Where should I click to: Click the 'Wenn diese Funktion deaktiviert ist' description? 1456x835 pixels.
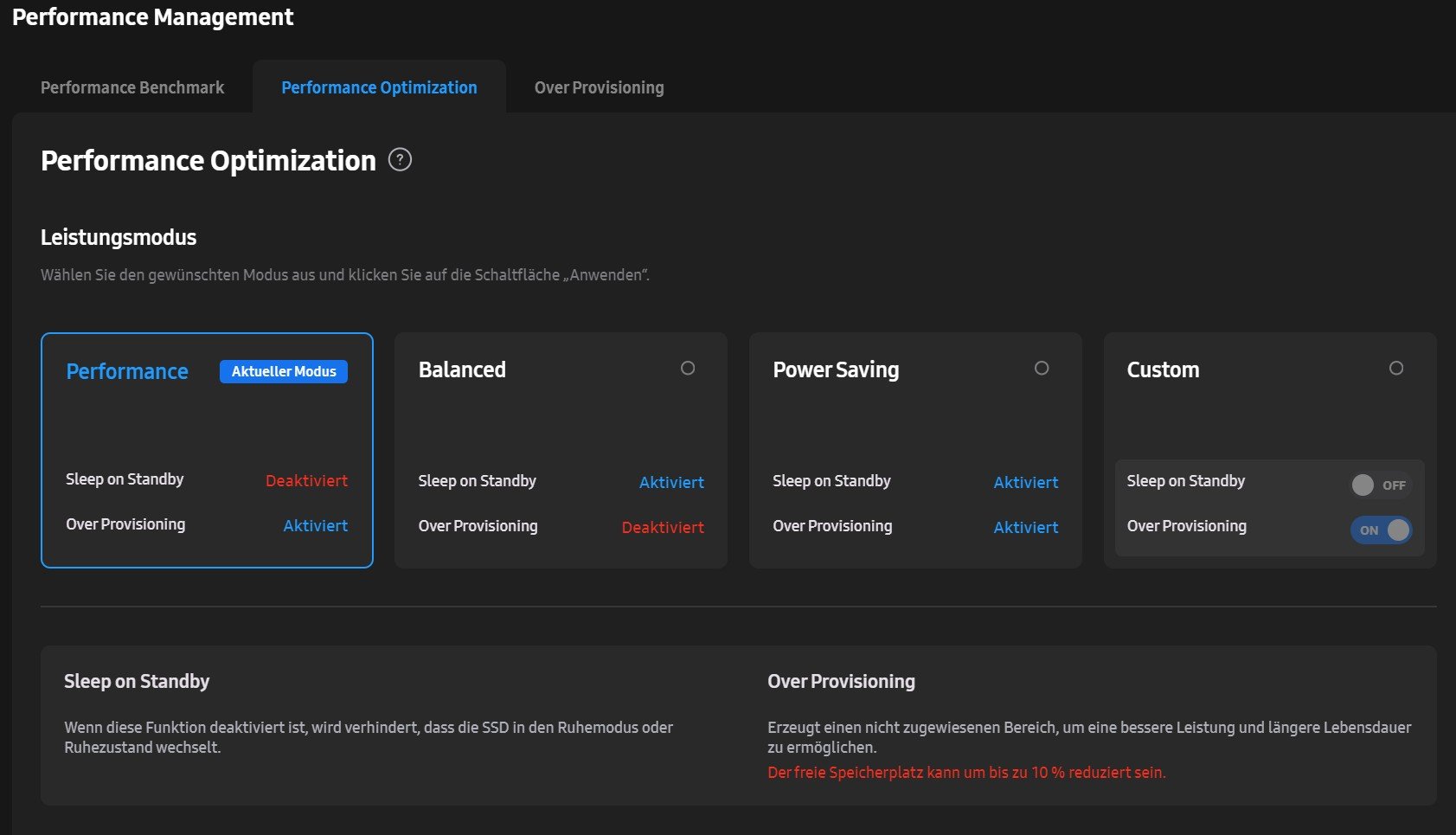tap(369, 737)
